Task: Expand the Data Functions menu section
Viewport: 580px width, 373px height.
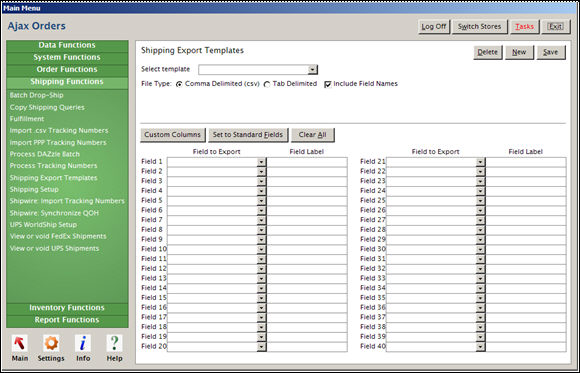Action: [x=67, y=46]
